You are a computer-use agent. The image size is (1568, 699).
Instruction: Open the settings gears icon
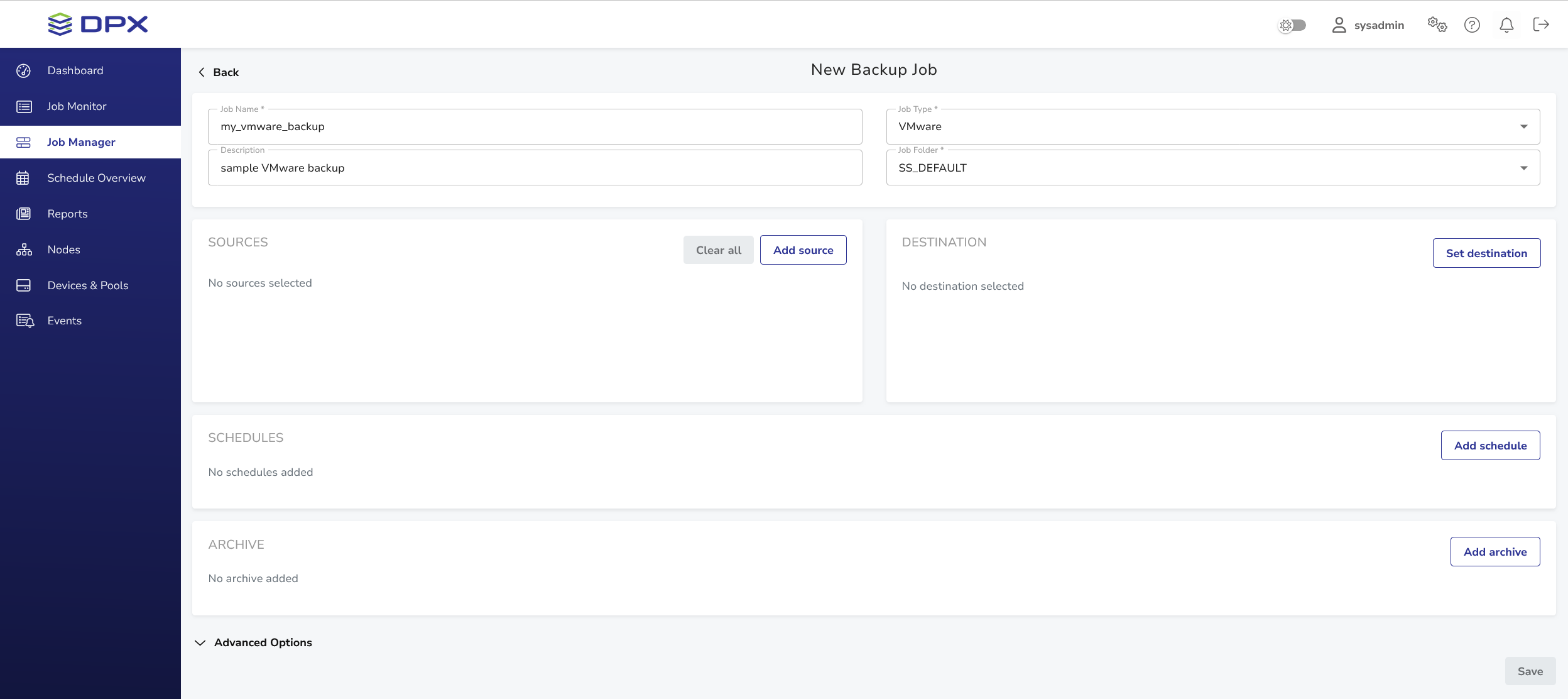coord(1437,25)
